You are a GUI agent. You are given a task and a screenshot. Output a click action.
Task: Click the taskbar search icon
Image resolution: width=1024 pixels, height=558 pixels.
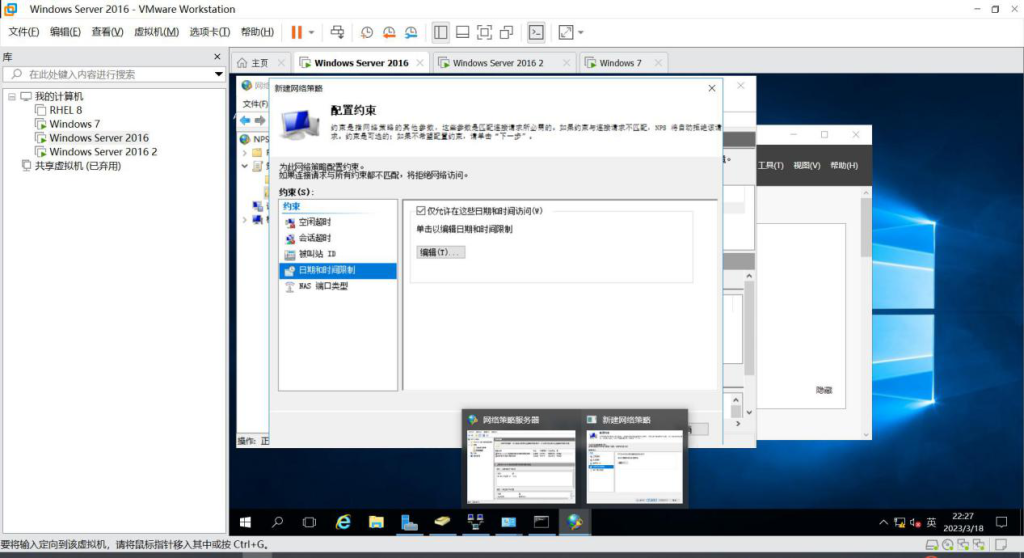click(x=278, y=522)
